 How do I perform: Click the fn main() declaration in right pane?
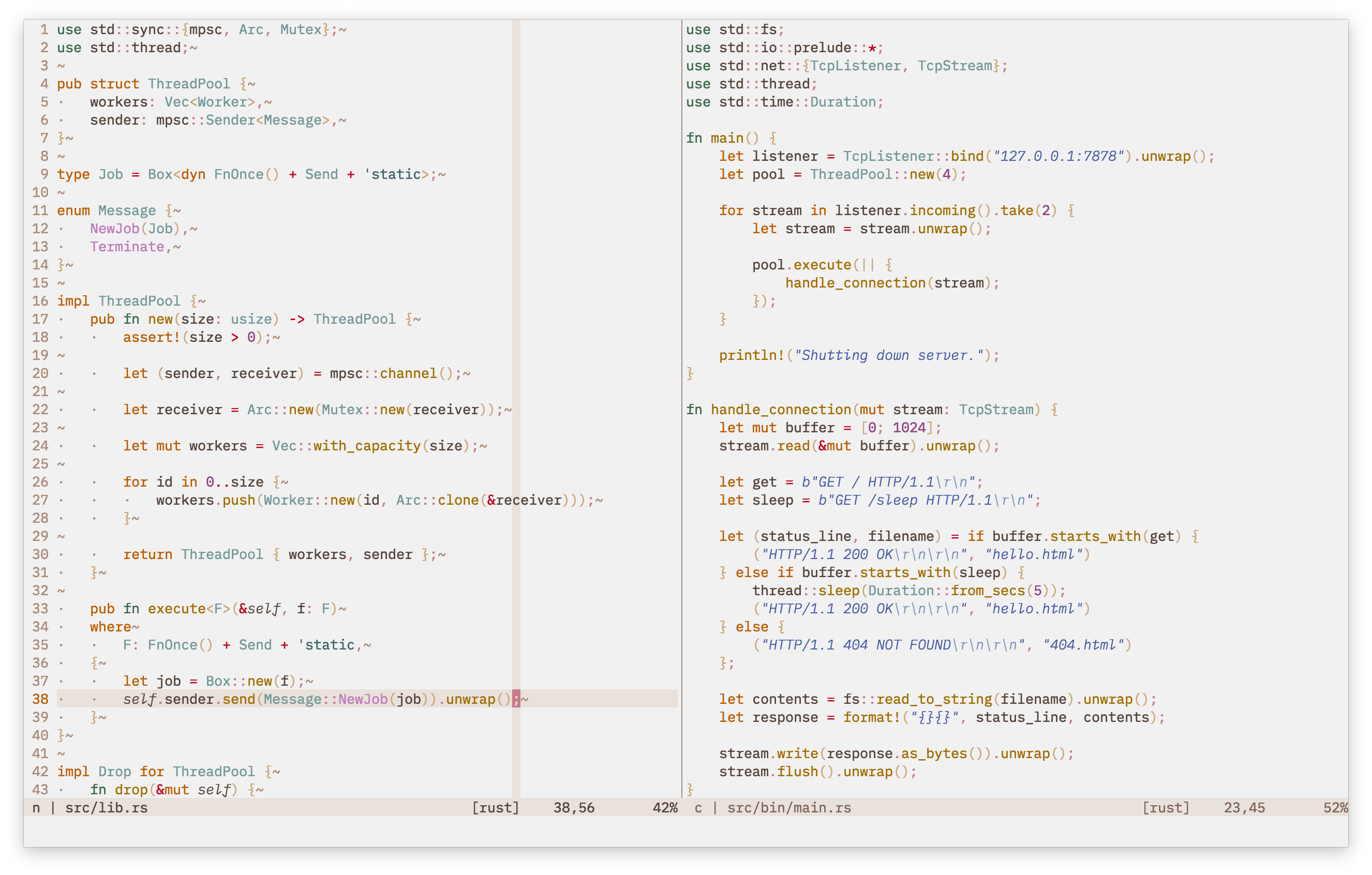(718, 137)
